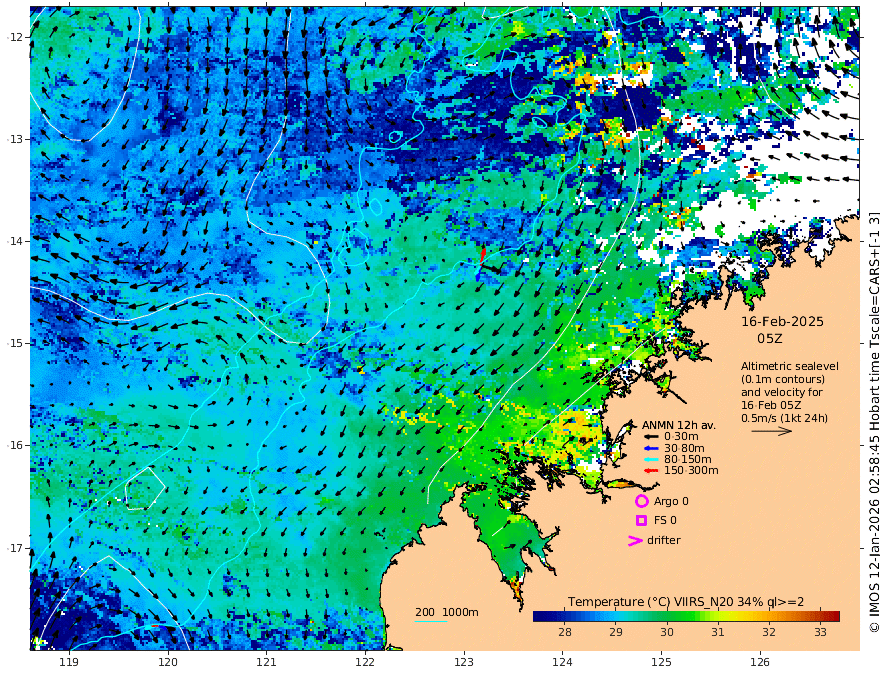Click the temperature colorbar at 33 degrees
880x680 pixels.
click(x=821, y=616)
